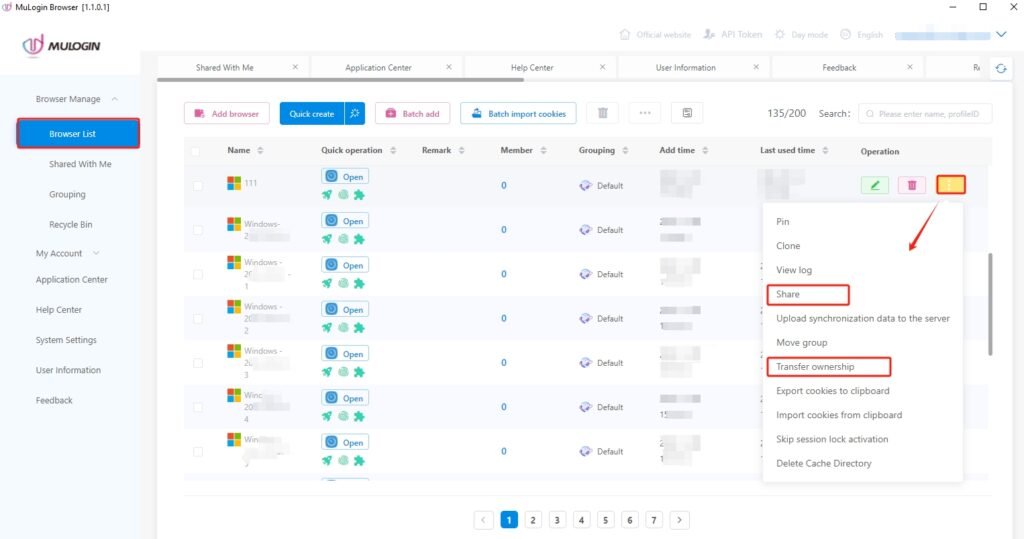
Task: Tick the checkbox for profile 111
Action: click(x=197, y=186)
